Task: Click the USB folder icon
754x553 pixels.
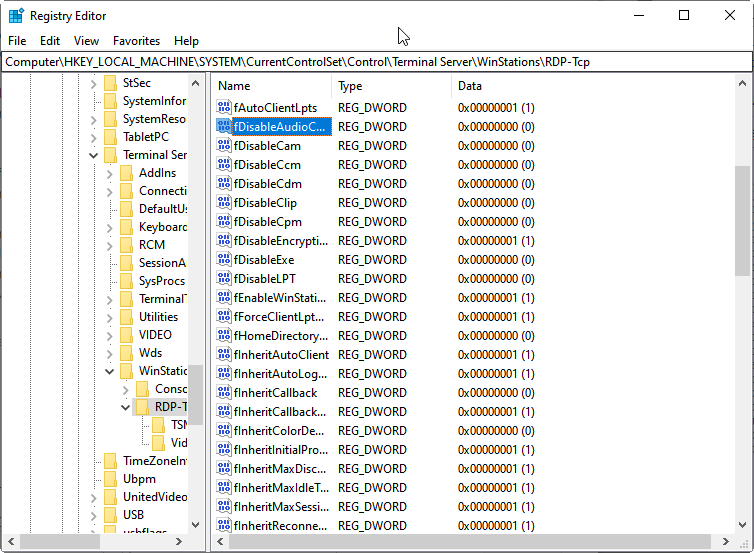Action: [111, 515]
